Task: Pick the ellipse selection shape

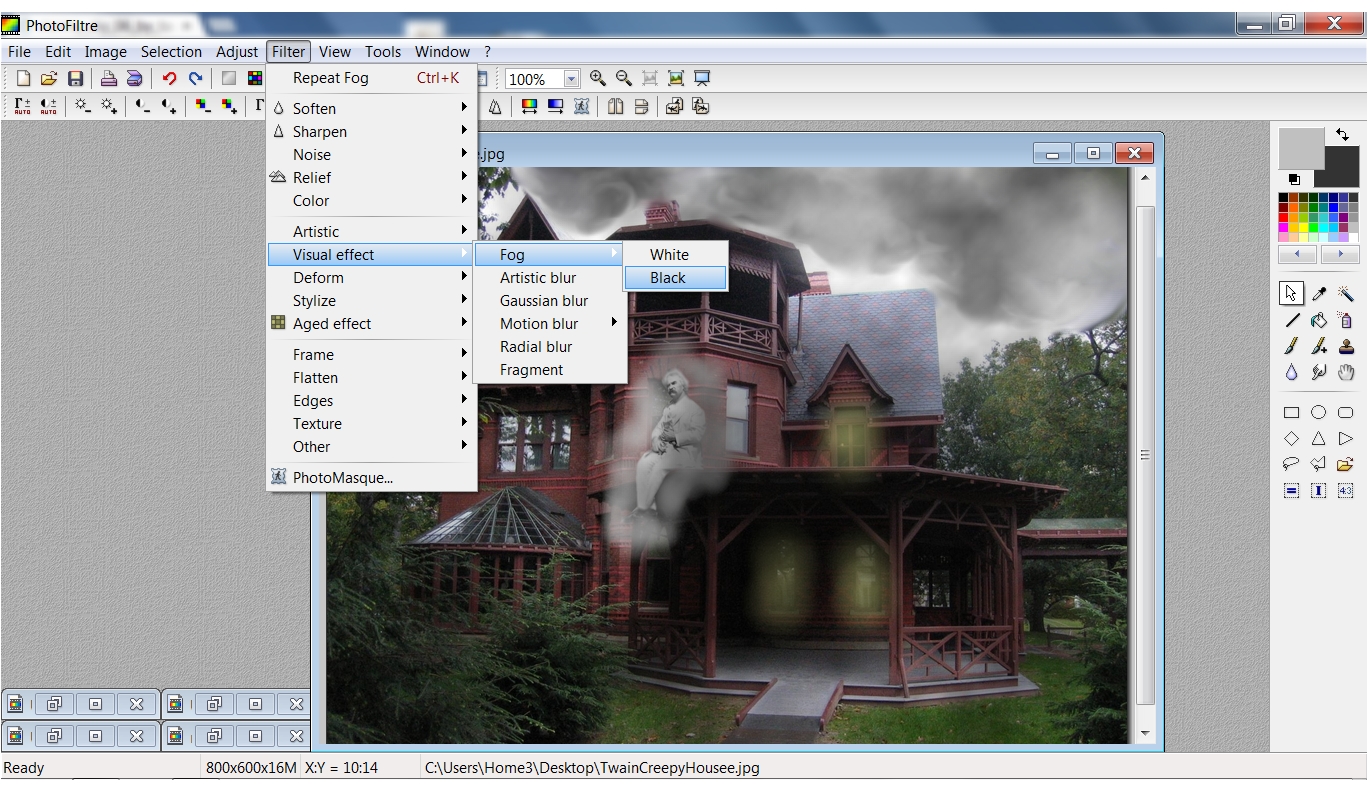Action: 1318,412
